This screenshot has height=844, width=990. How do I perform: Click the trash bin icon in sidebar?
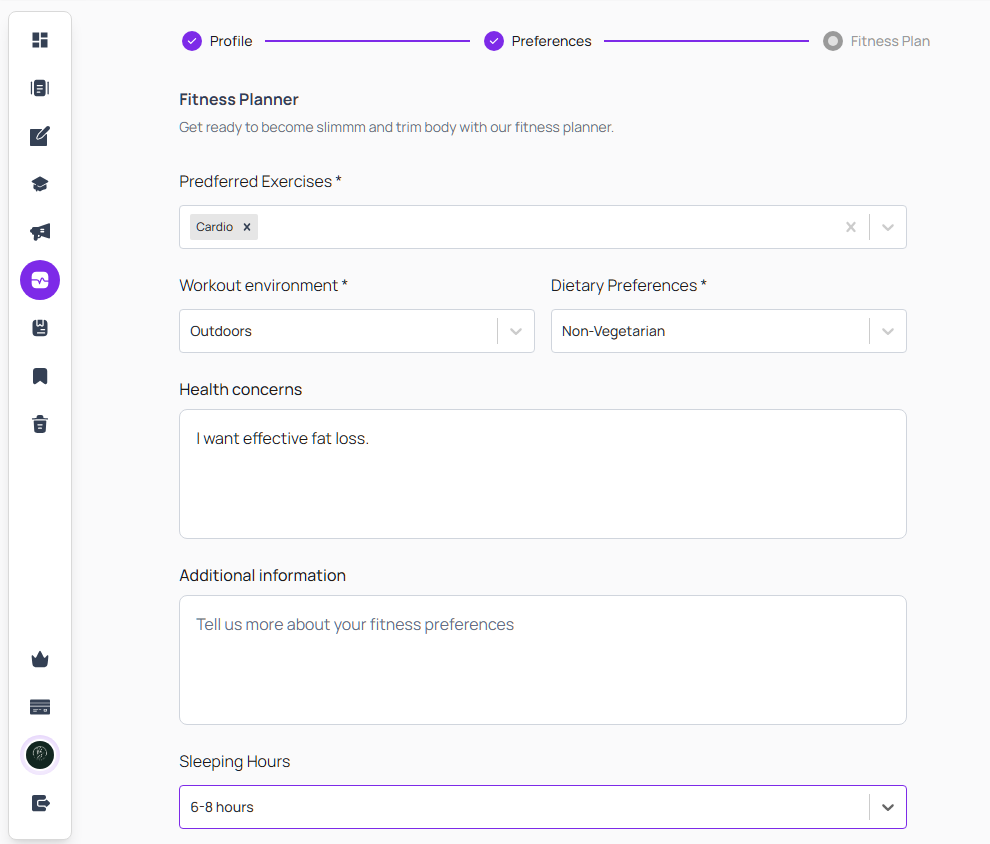(40, 424)
